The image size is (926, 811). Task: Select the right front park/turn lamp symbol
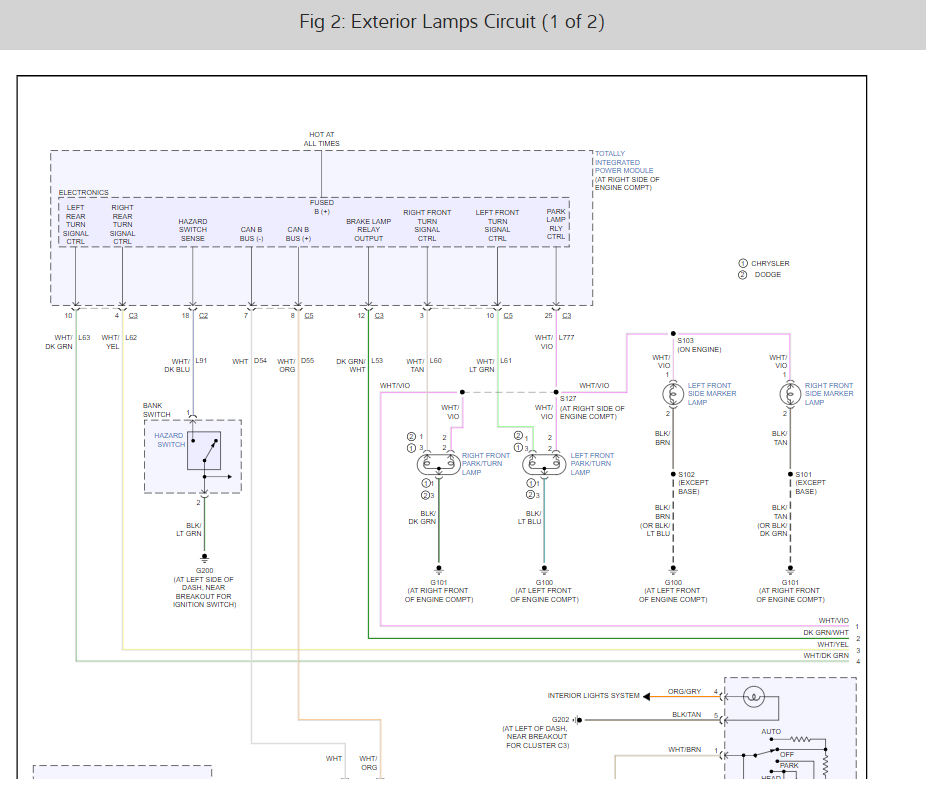coord(436,463)
